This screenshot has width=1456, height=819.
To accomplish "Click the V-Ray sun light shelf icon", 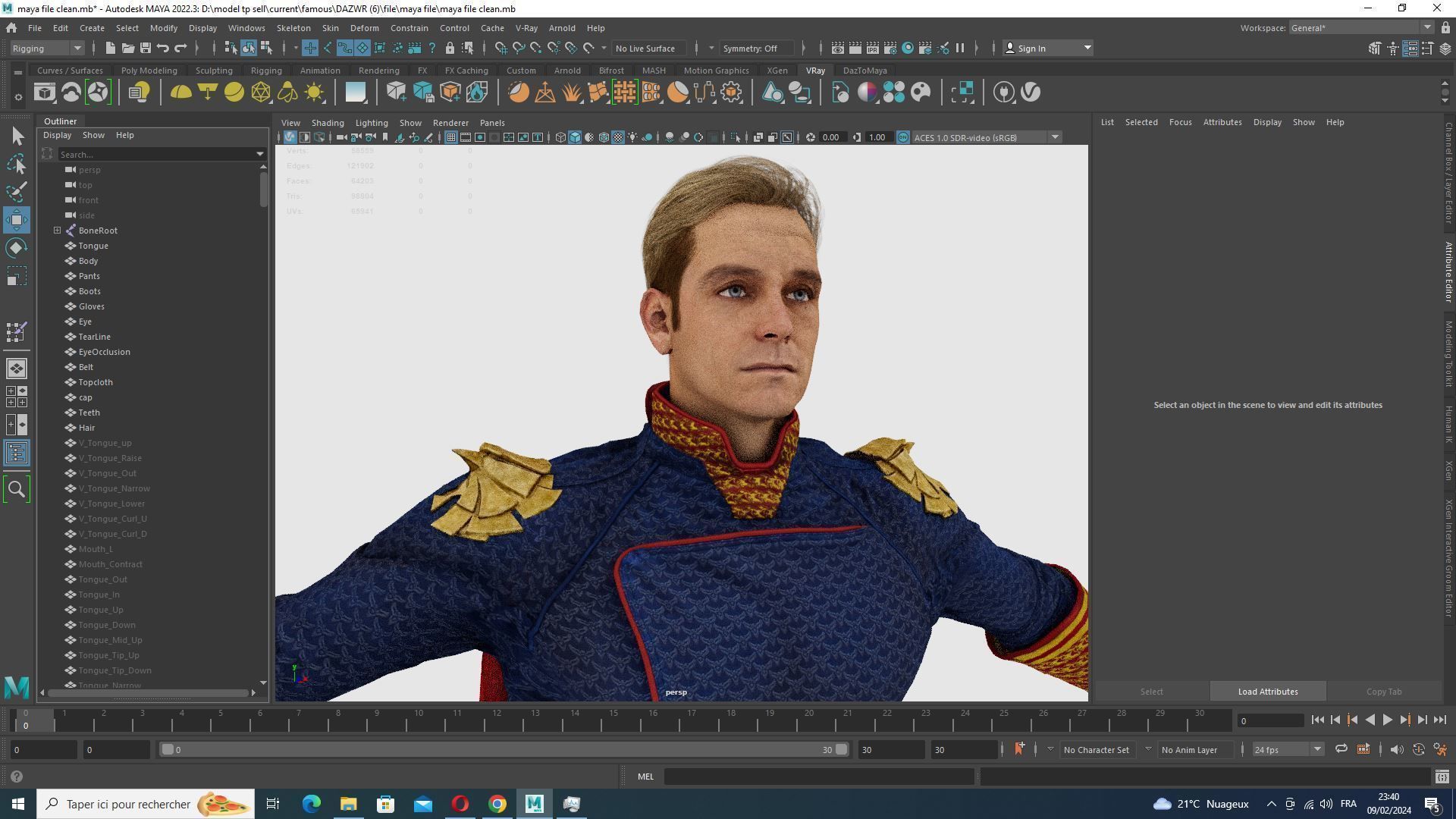I will [x=314, y=93].
